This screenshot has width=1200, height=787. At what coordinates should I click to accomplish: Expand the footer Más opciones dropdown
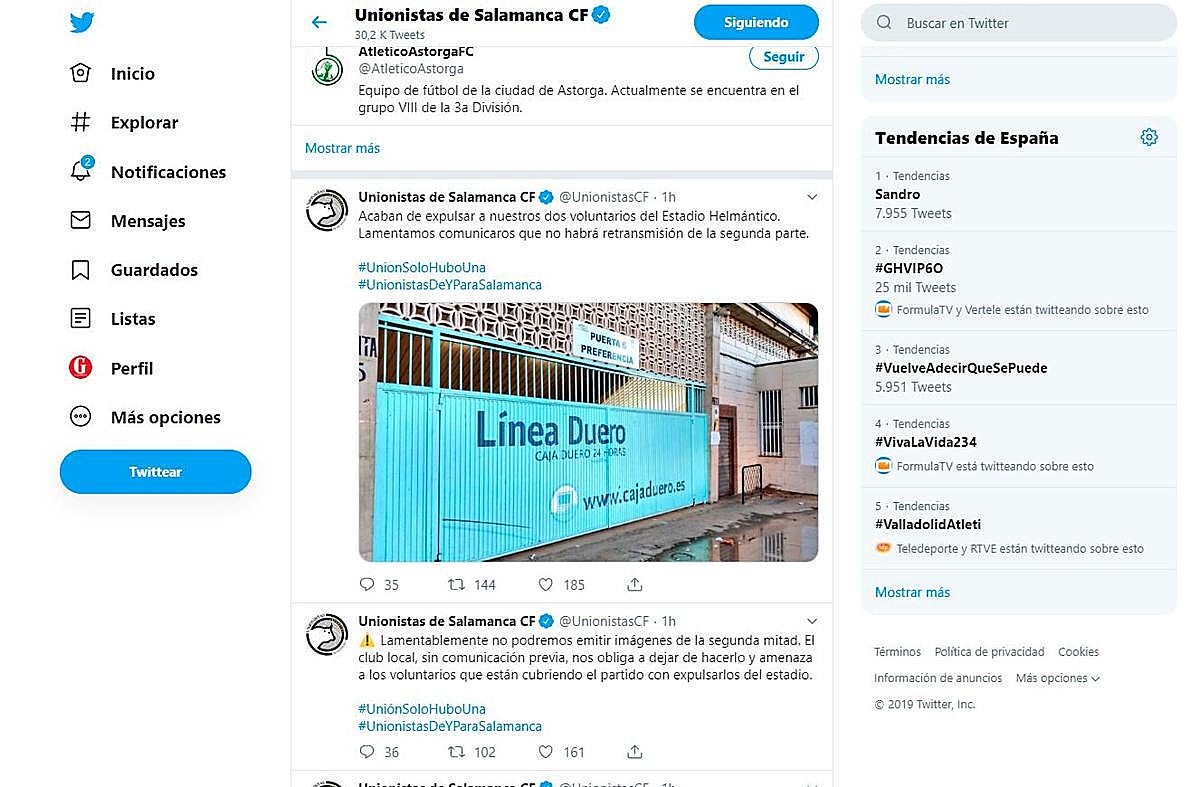(1057, 678)
